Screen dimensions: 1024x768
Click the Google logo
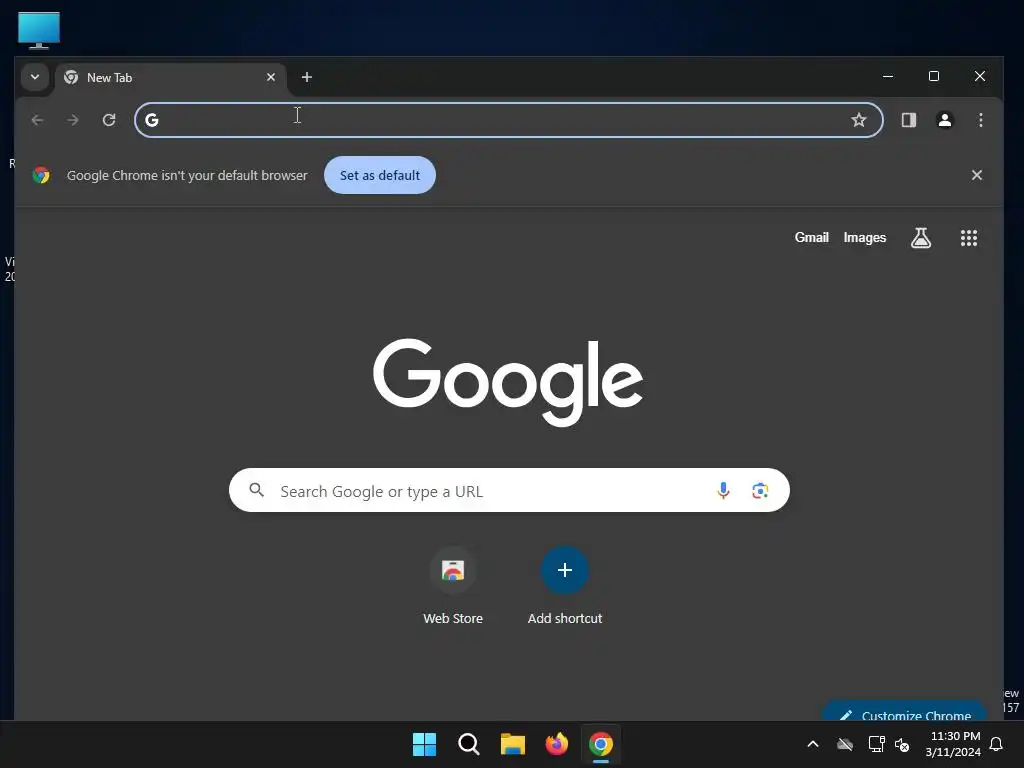(507, 381)
